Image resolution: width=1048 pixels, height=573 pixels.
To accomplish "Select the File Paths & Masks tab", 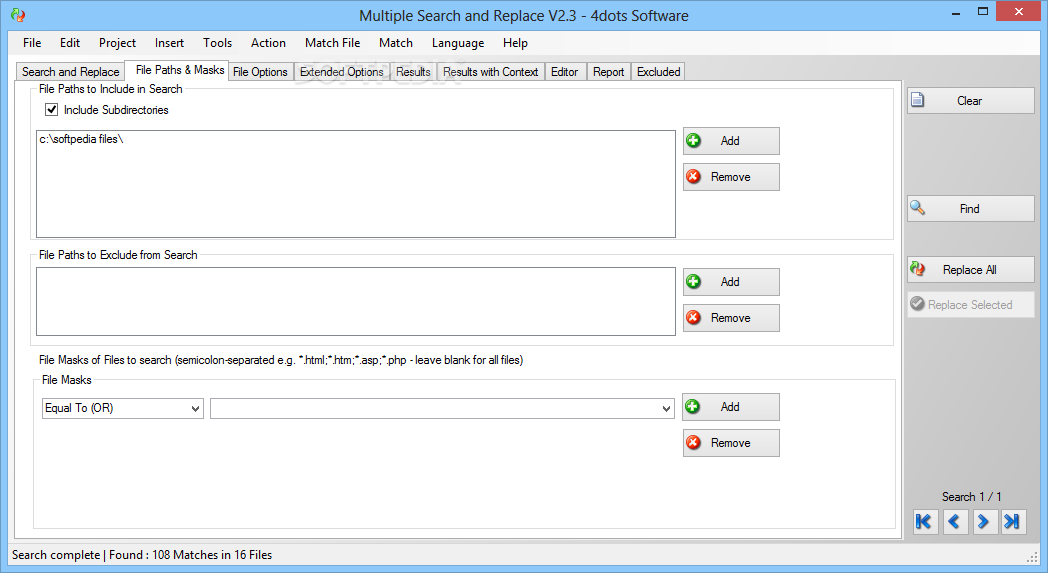I will [179, 70].
